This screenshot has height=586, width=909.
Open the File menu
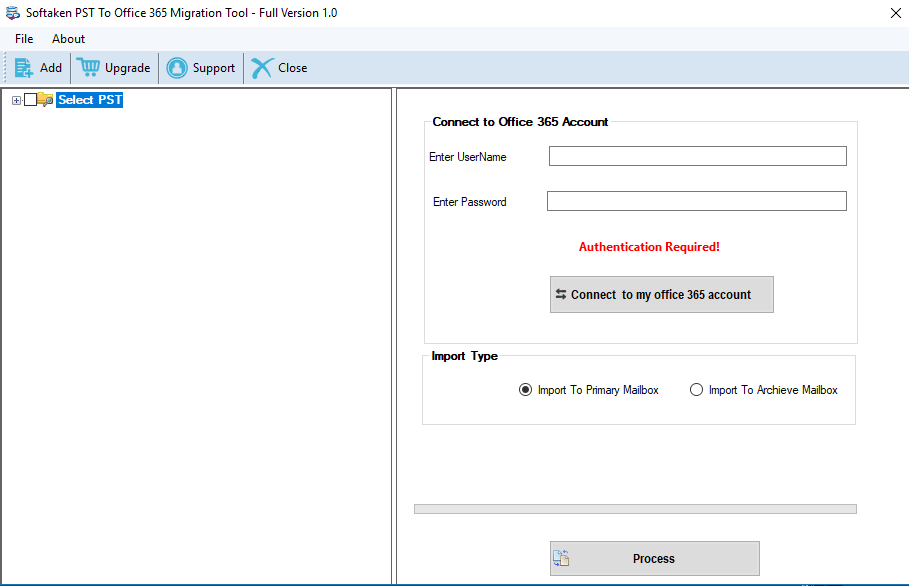coord(24,39)
